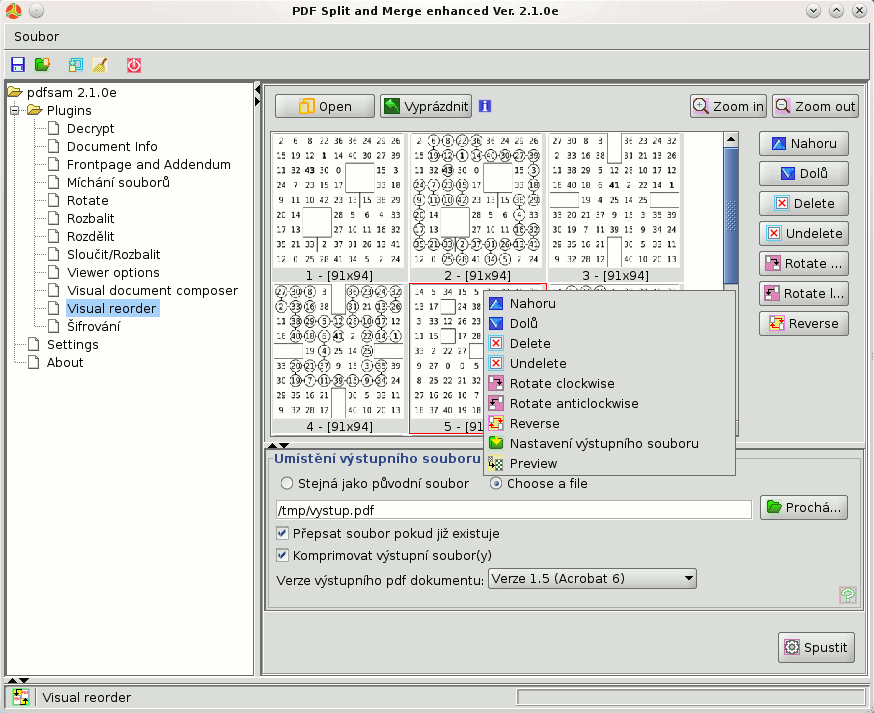Click the application logo in the title bar
This screenshot has width=874, height=713.
point(13,11)
